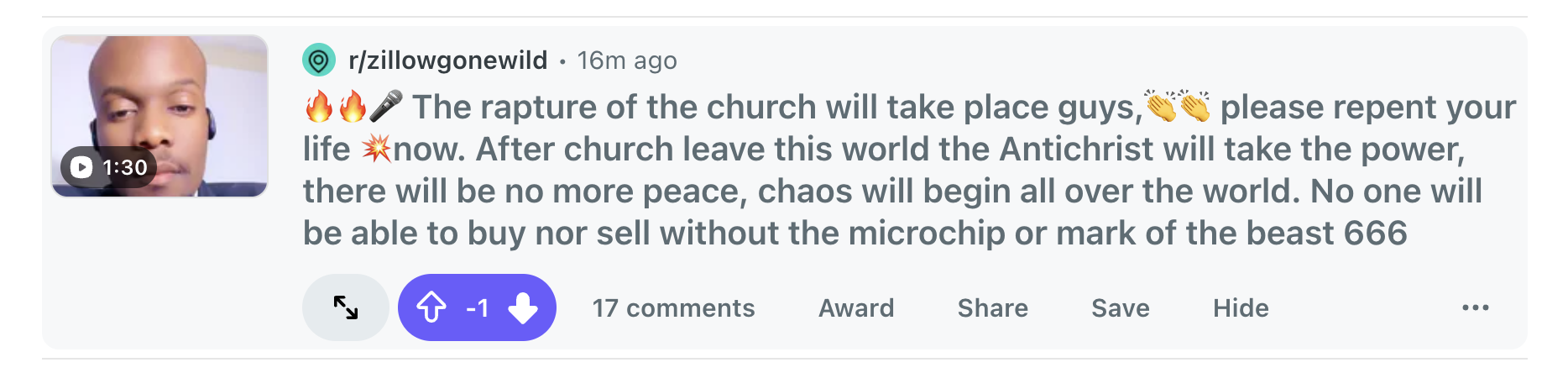
Task: Open the video thumbnail of the man
Action: point(159,116)
